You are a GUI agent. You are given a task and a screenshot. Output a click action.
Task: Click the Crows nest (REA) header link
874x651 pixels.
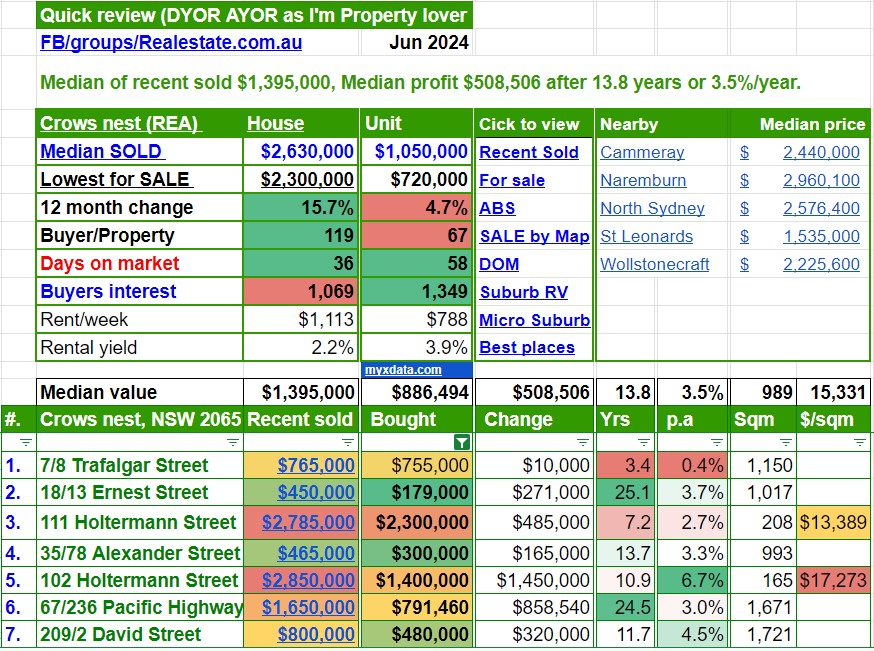(x=120, y=124)
